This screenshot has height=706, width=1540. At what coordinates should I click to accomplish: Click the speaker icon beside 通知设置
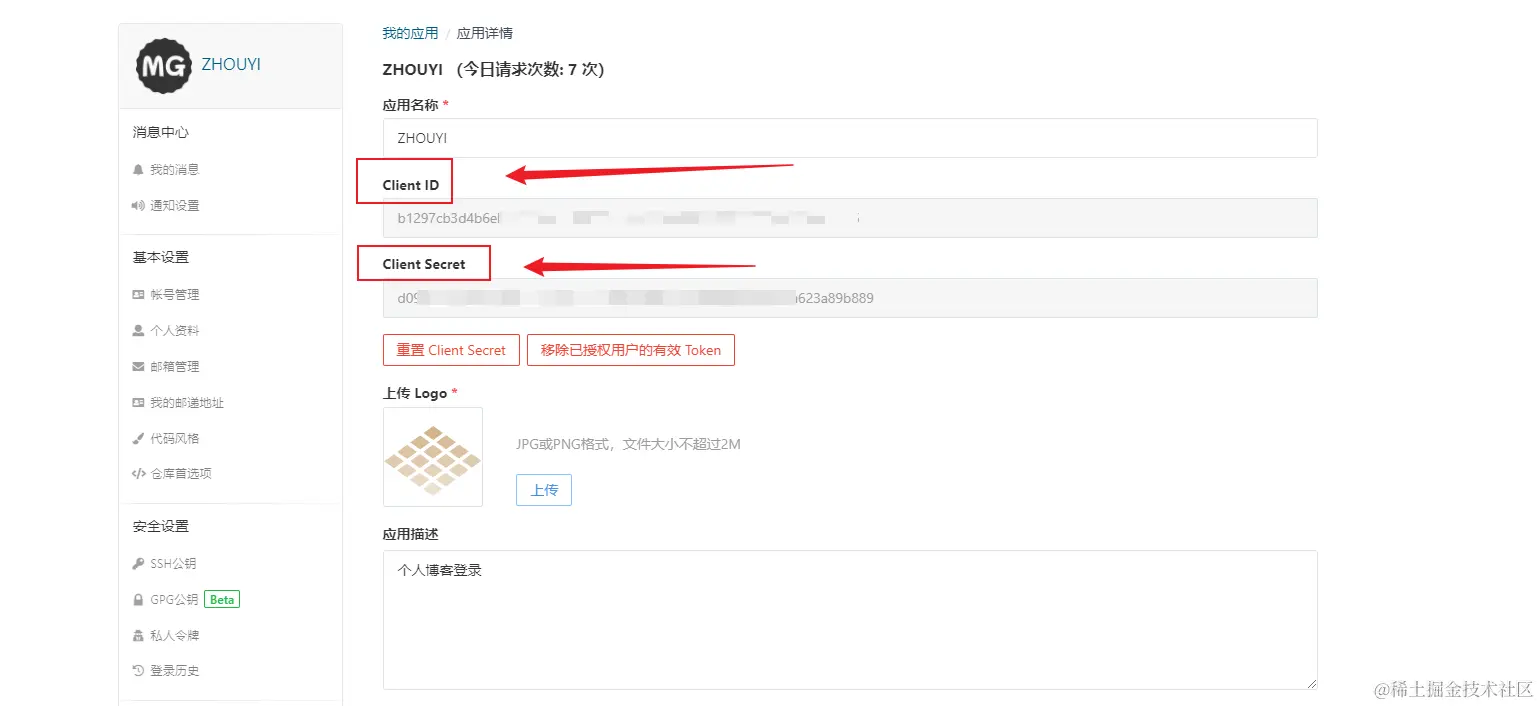tap(138, 206)
